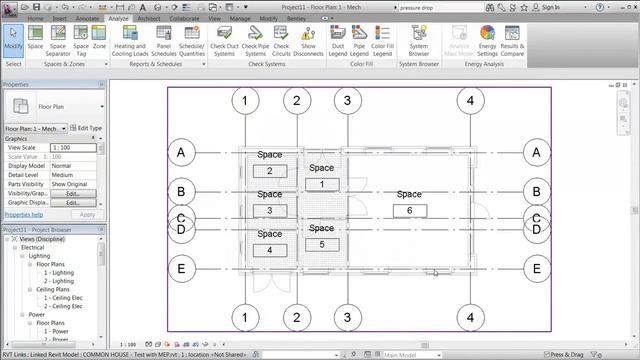This screenshot has width=640, height=360.
Task: Click Edit button for Visibility/Graphics
Action: point(73,193)
